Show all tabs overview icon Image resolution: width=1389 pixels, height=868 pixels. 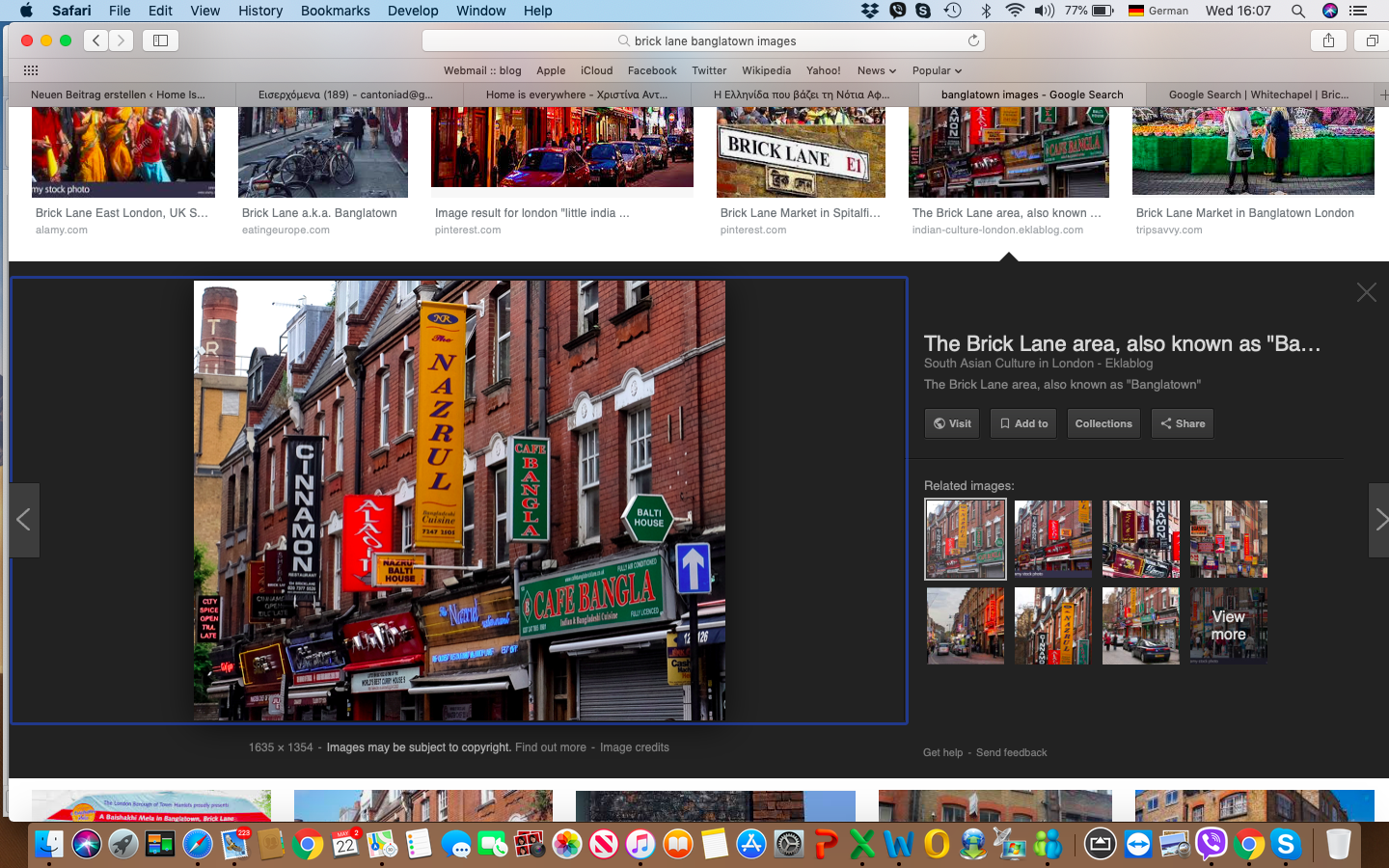(x=1372, y=41)
